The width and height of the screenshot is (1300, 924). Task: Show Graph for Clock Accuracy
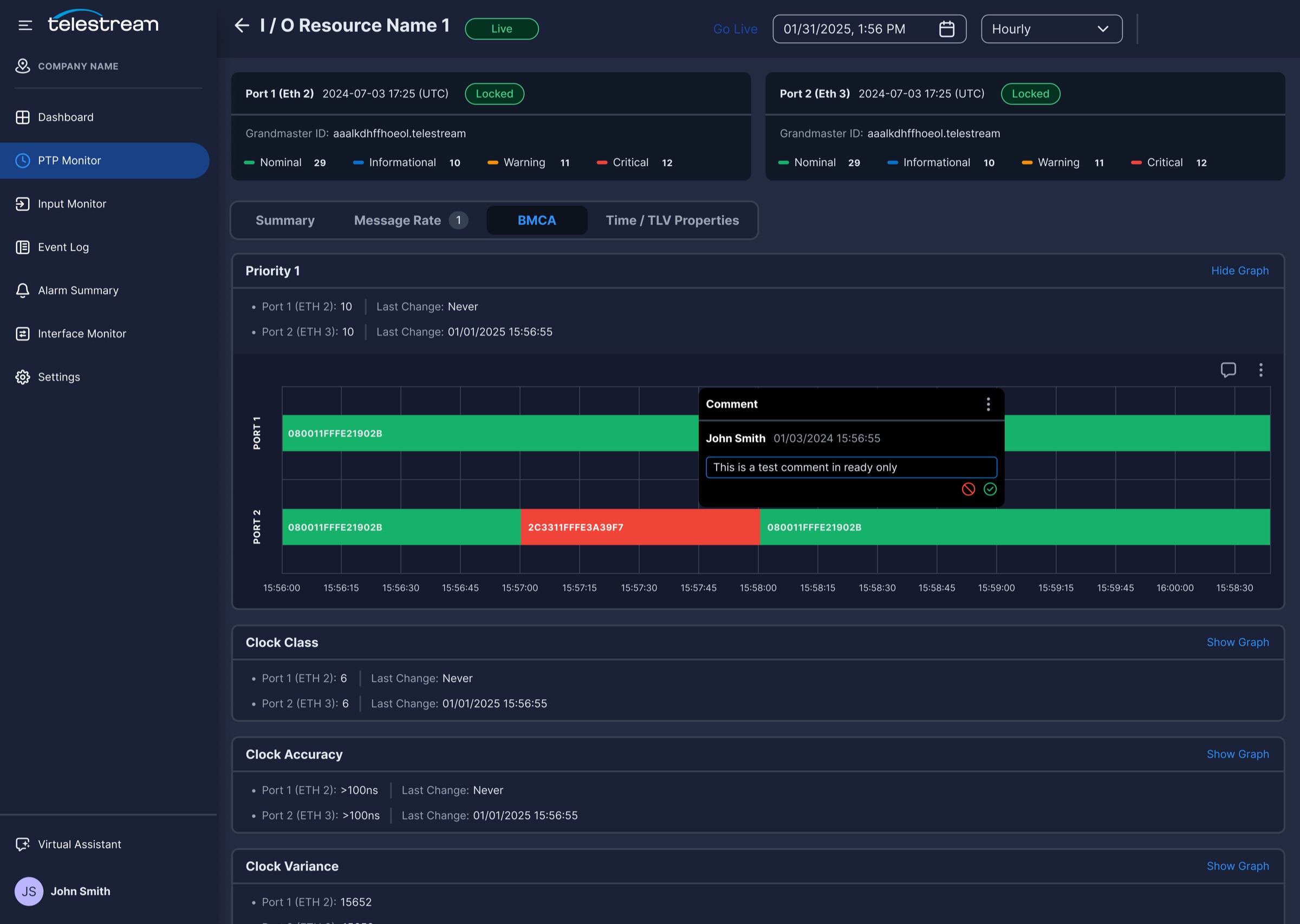click(1237, 754)
